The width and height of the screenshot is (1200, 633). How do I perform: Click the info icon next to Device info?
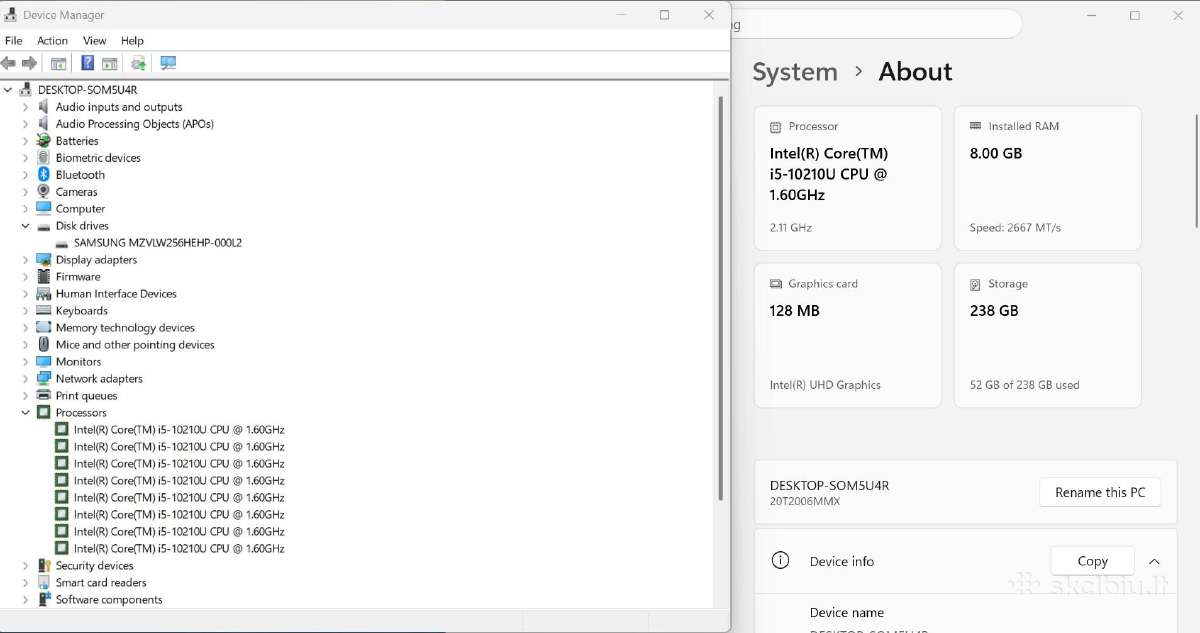click(781, 561)
